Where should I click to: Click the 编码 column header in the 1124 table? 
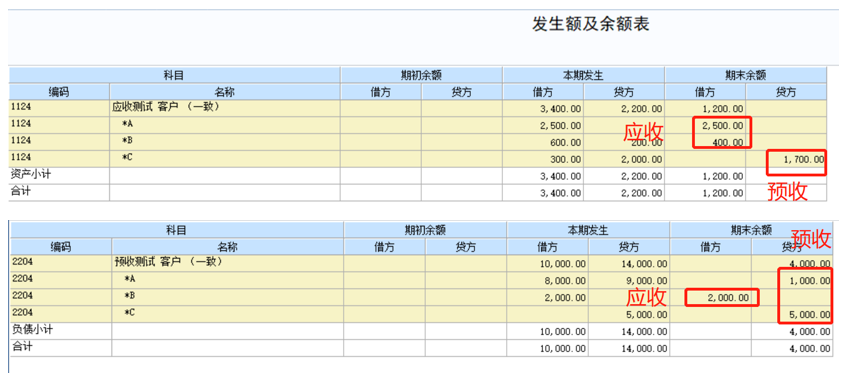click(59, 92)
